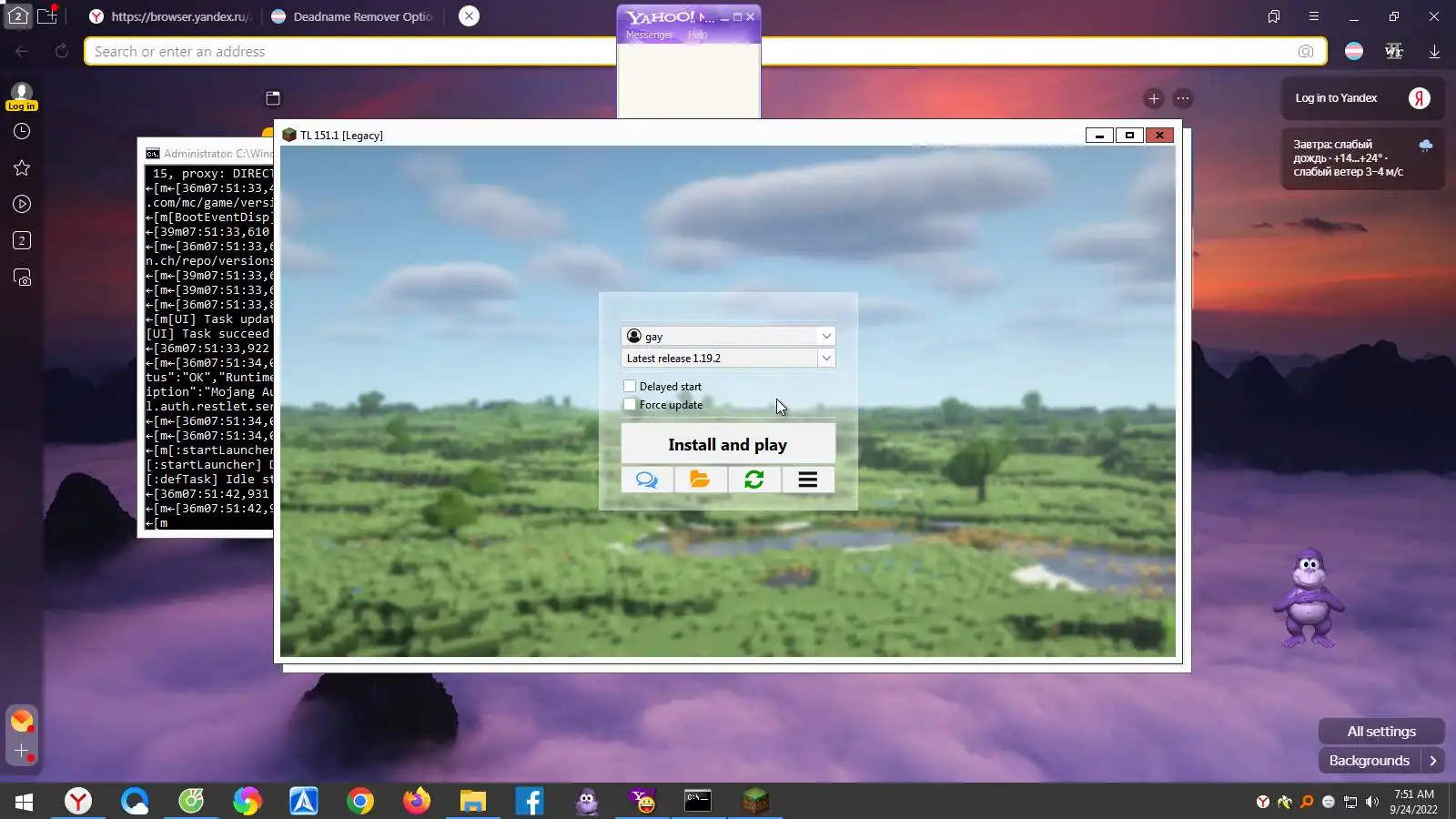This screenshot has width=1456, height=819.
Task: Click the browser back arrow
Action: (x=22, y=52)
